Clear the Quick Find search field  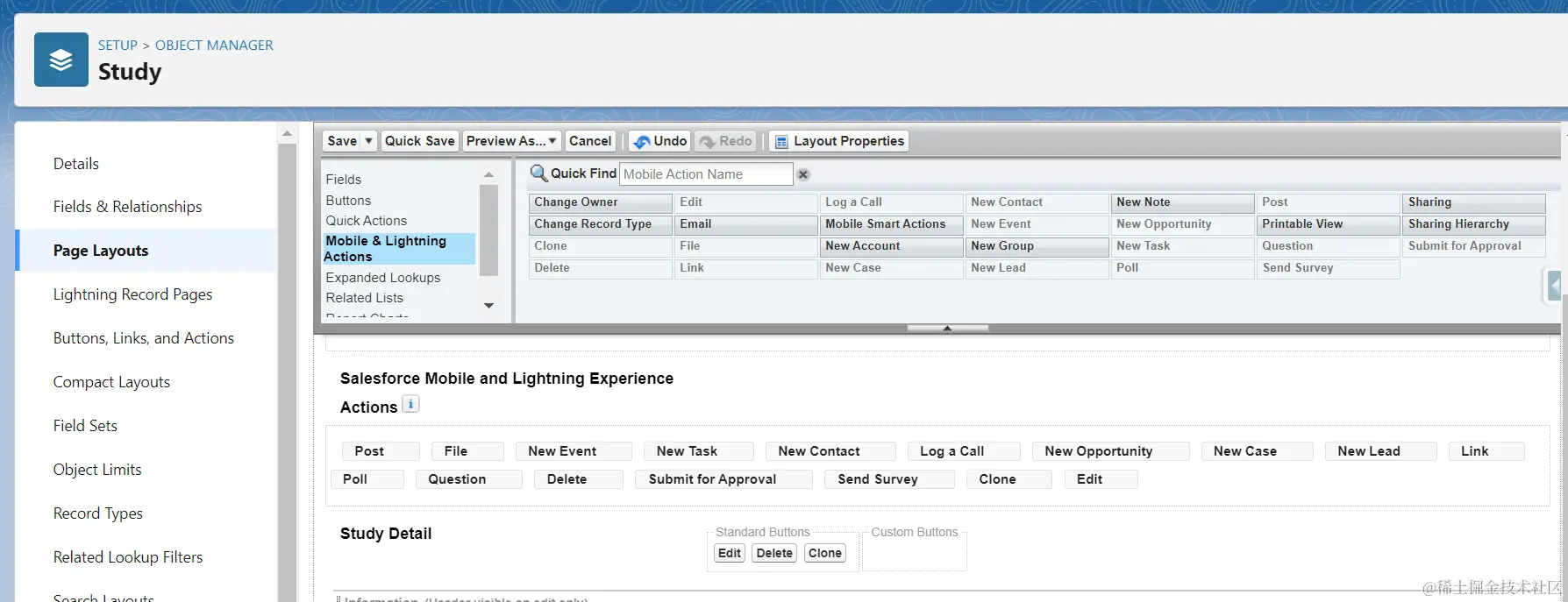coord(802,174)
